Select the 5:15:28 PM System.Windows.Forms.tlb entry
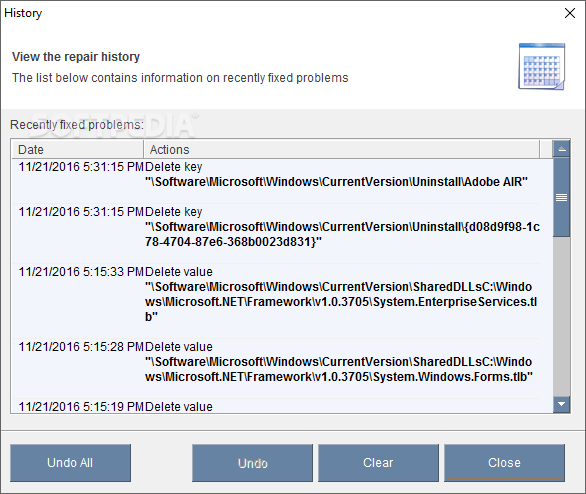The width and height of the screenshot is (586, 494). point(276,369)
